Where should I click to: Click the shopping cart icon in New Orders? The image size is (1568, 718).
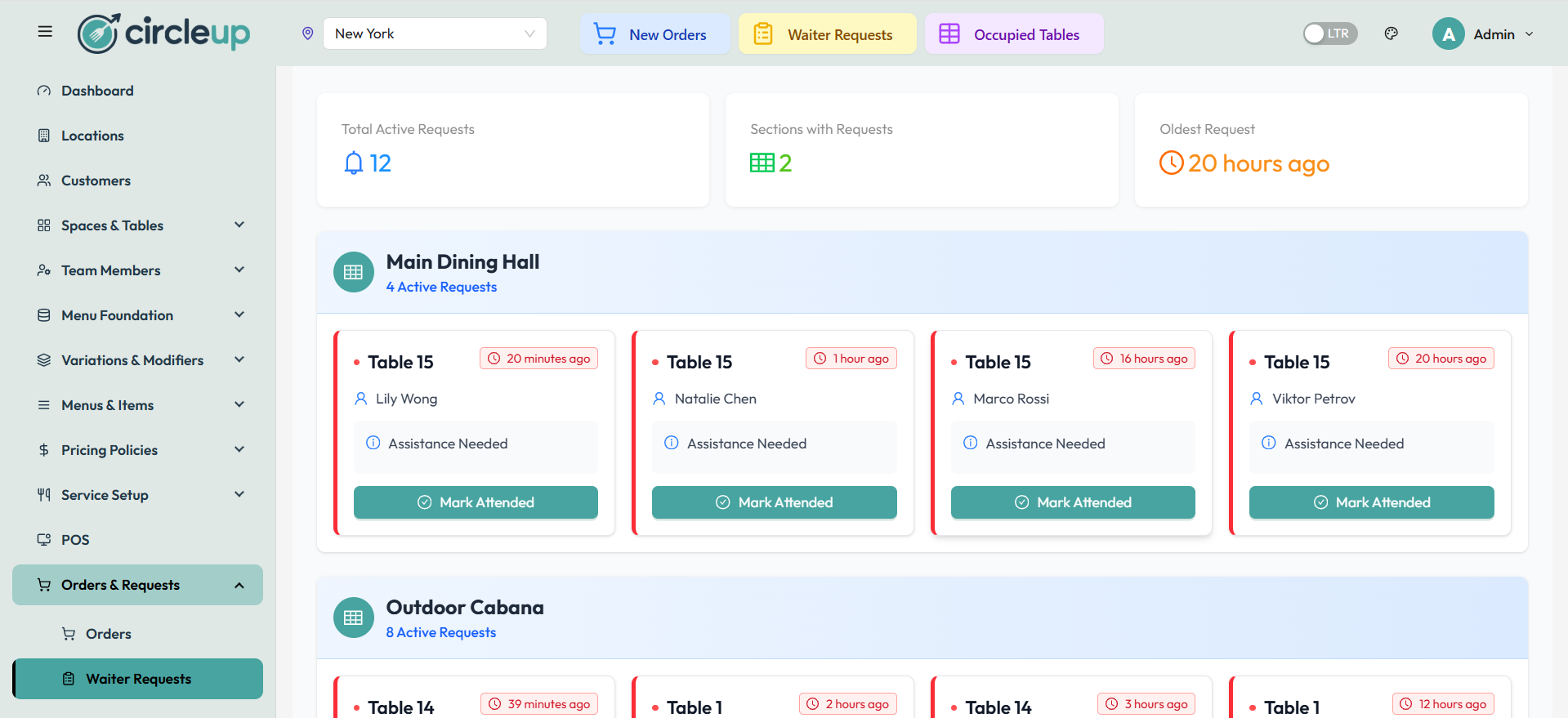[605, 34]
